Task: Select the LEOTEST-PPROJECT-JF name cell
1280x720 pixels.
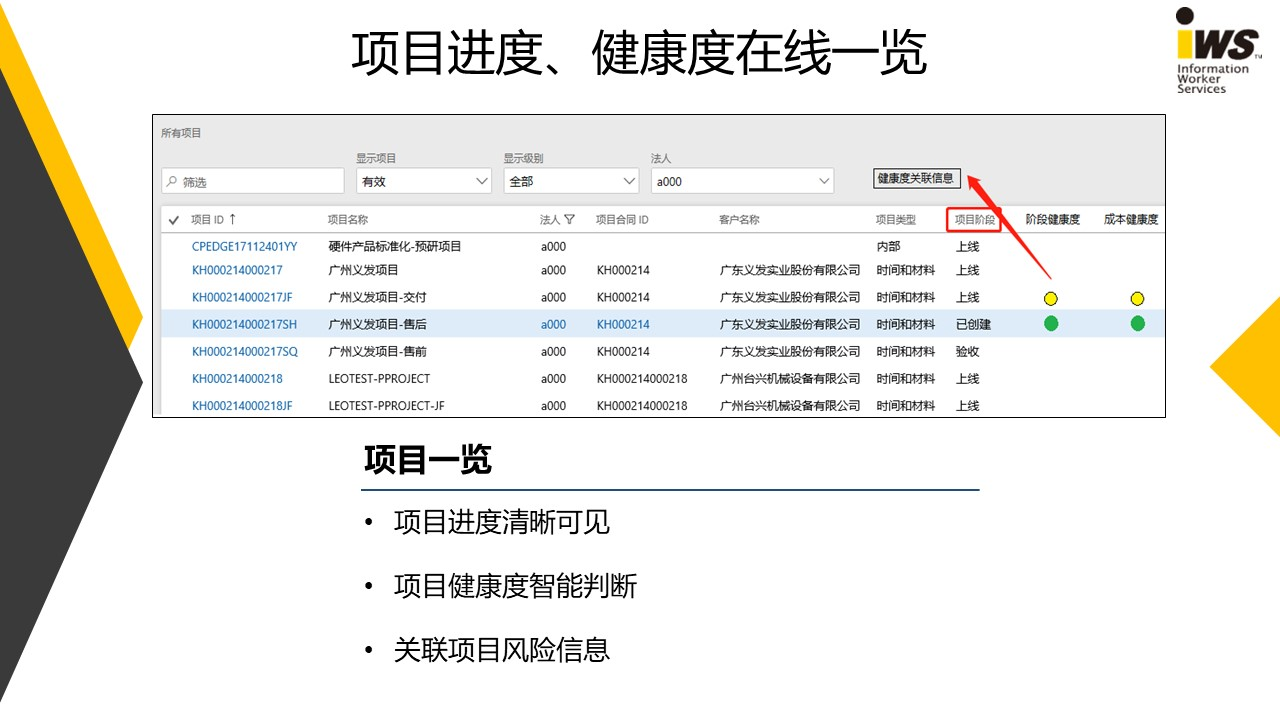Action: (386, 405)
